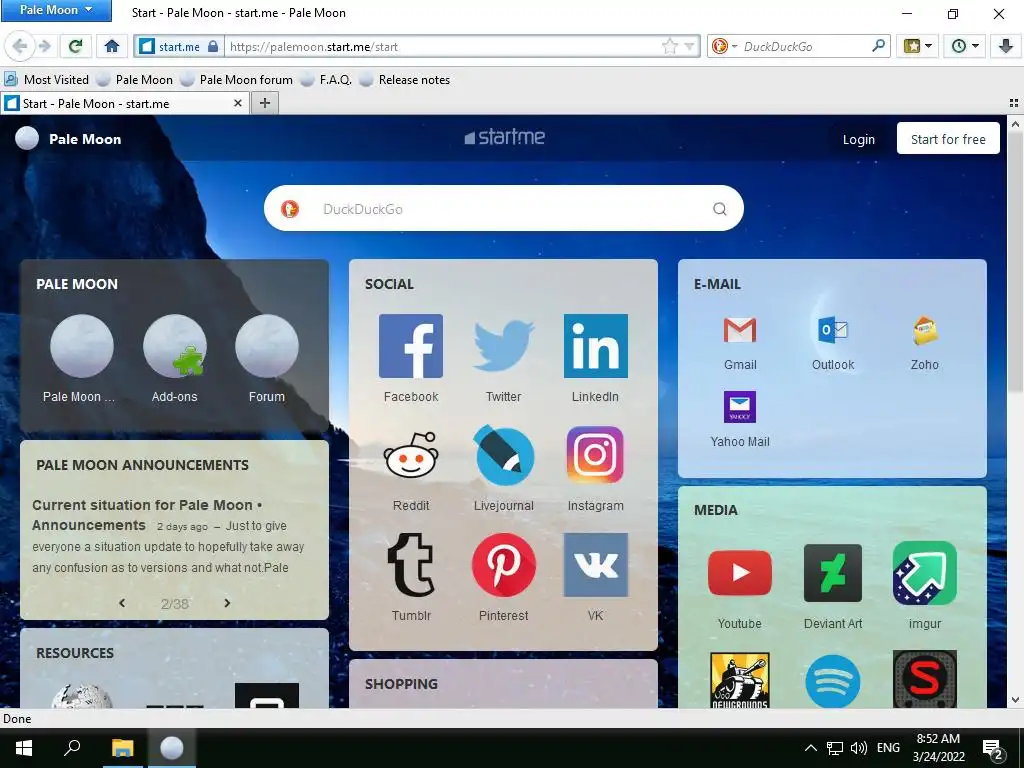Open the Facebook shortcut icon
The height and width of the screenshot is (768, 1024).
tap(411, 345)
